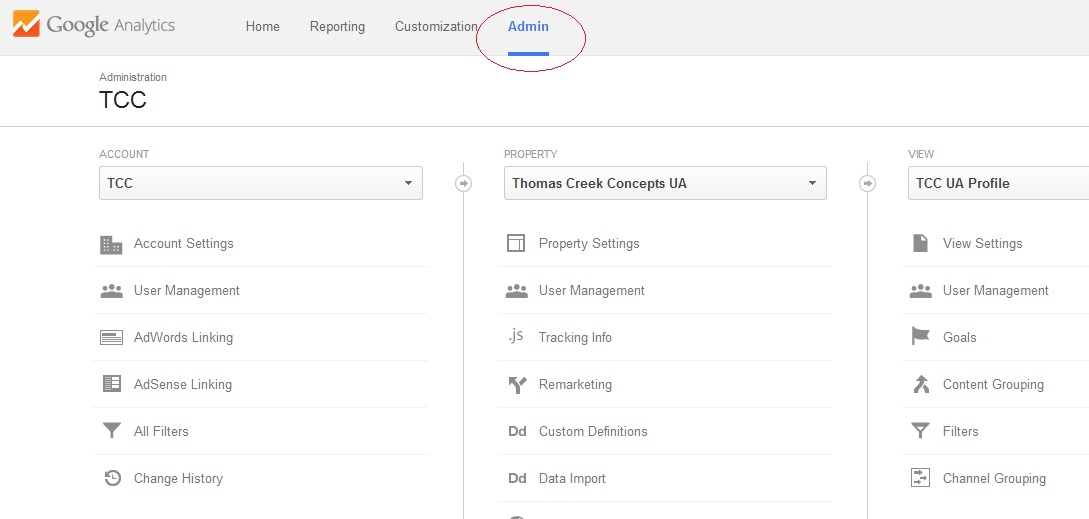Viewport: 1089px width, 519px height.
Task: Go to the Home tab
Action: click(x=263, y=26)
